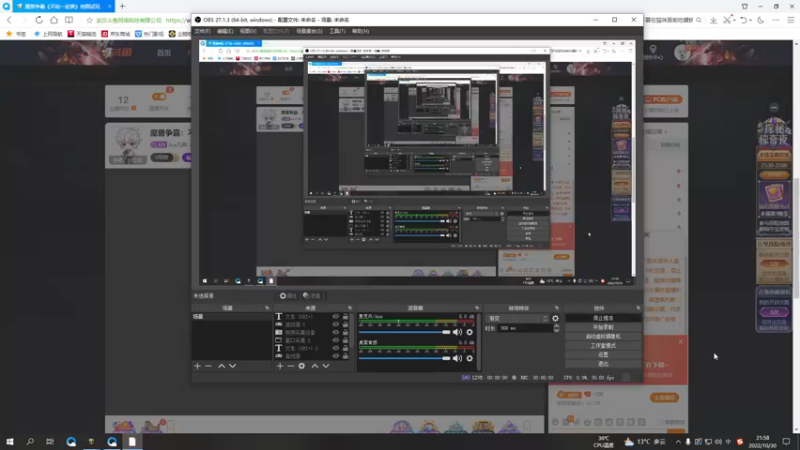Hide the 视频采集设备 source
Image resolution: width=800 pixels, height=450 pixels.
coord(335,332)
